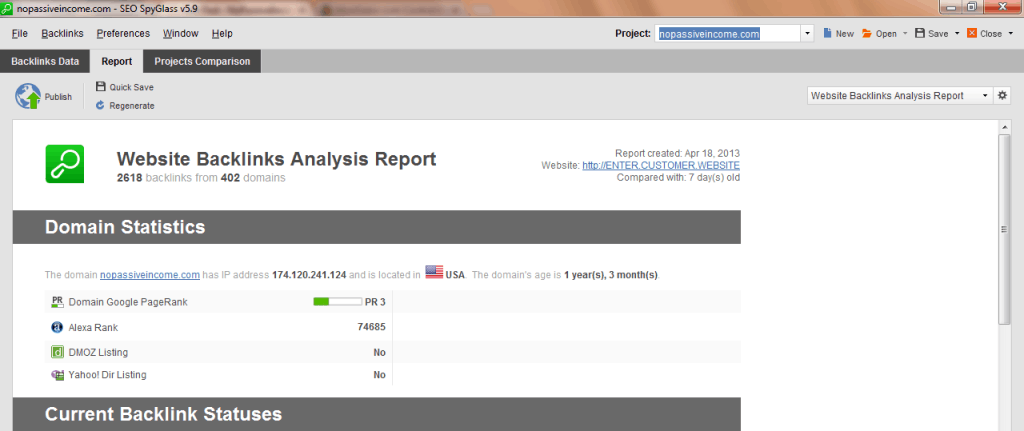Click the Website Backlinks Analysis Report title

[x=276, y=159]
